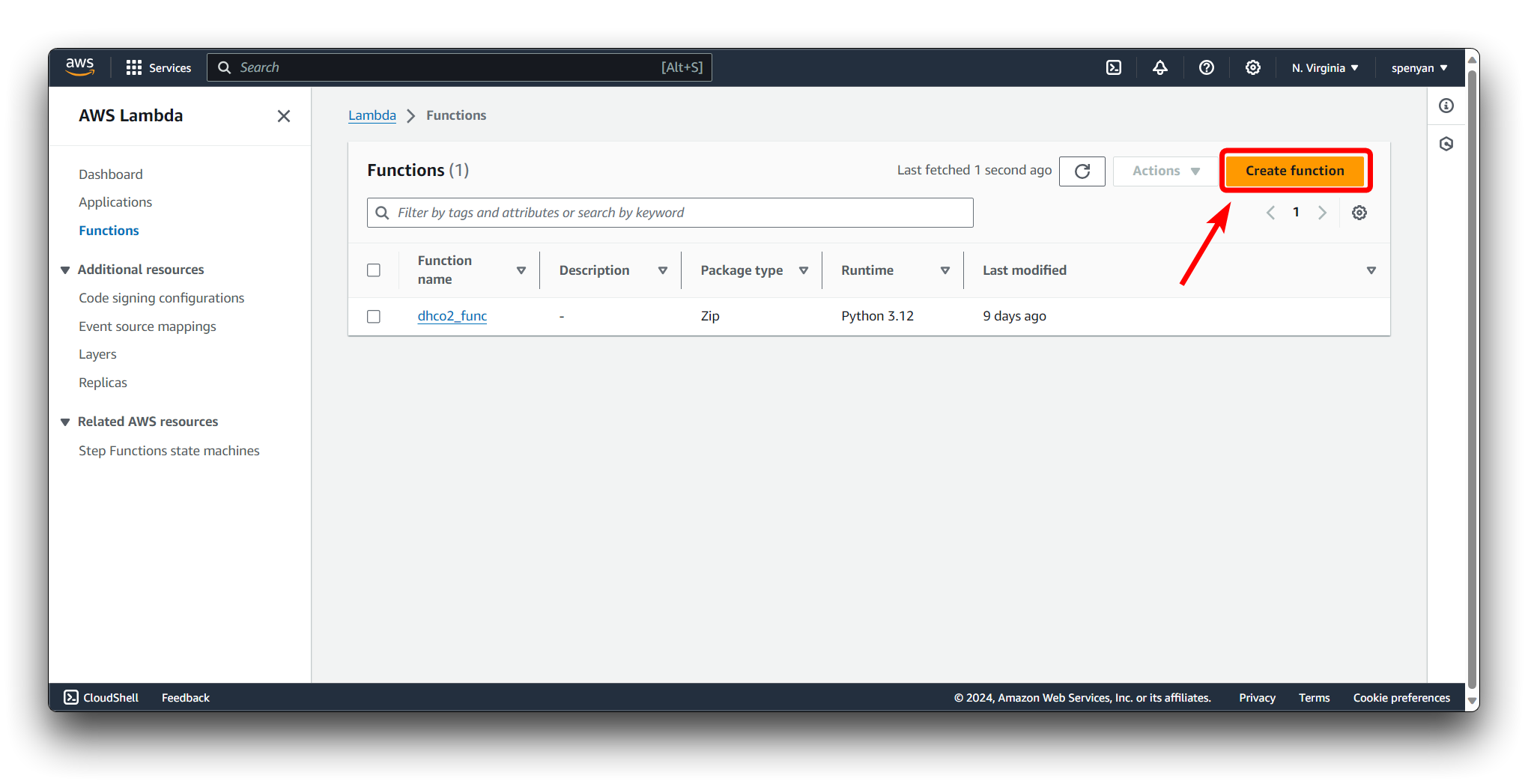Click the '9 days ago' cell
The height and width of the screenshot is (784, 1528).
pyautogui.click(x=1014, y=316)
